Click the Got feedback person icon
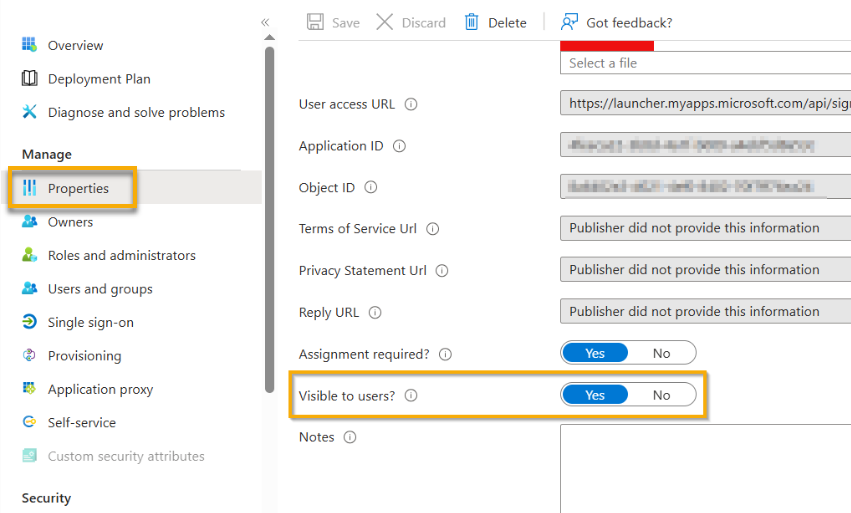 click(x=570, y=22)
